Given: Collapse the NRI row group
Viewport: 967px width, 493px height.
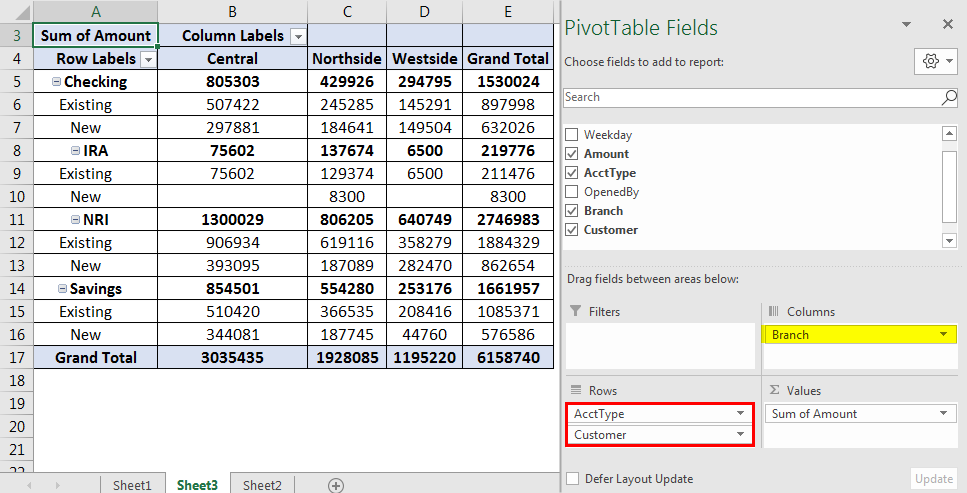Looking at the screenshot, I should 75,219.
